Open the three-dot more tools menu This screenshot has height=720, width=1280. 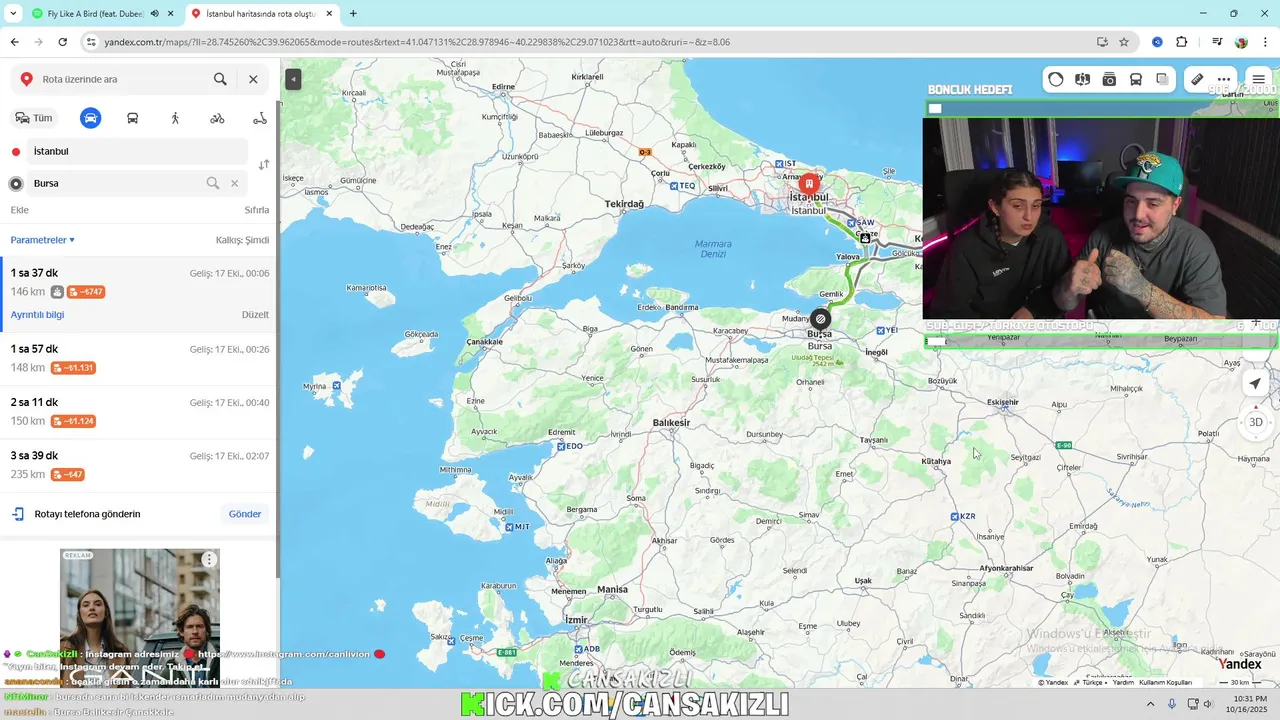(x=1224, y=80)
